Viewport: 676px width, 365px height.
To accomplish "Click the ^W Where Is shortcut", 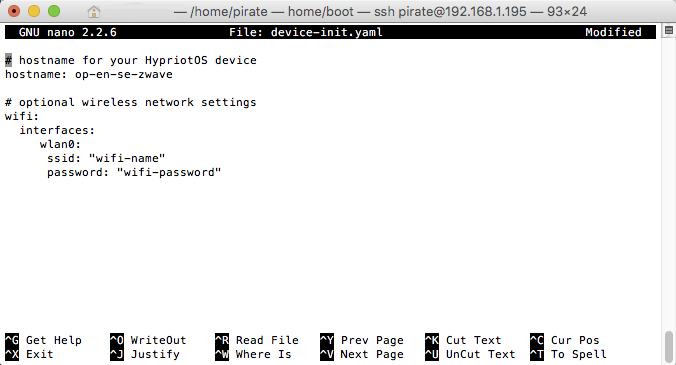I will coord(253,354).
